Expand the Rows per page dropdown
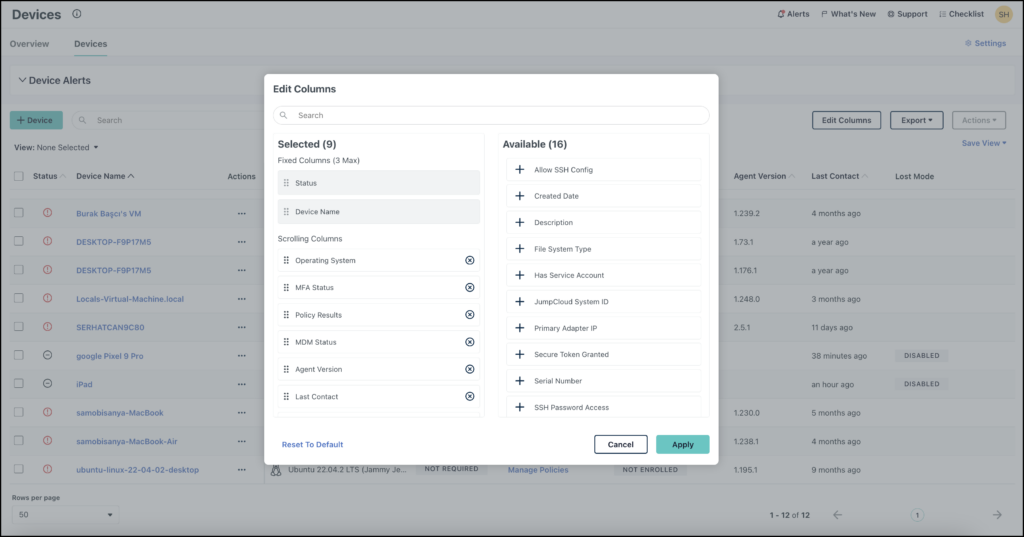This screenshot has height=537, width=1024. point(65,514)
